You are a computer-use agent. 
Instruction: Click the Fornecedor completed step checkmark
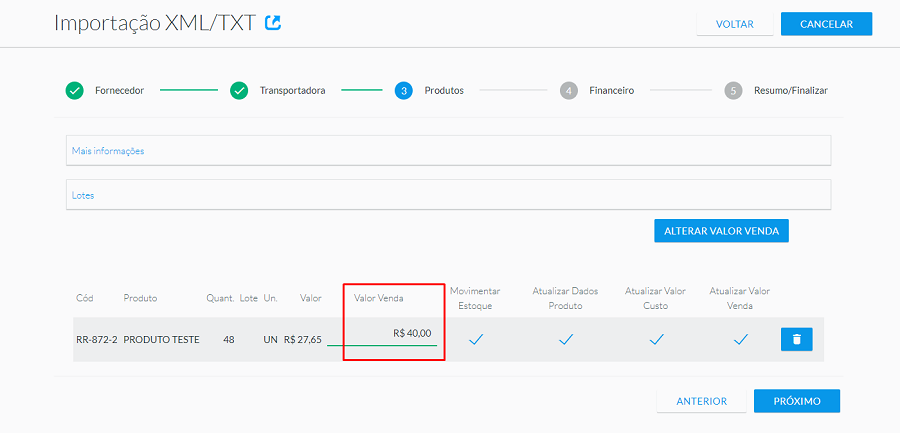pyautogui.click(x=75, y=91)
